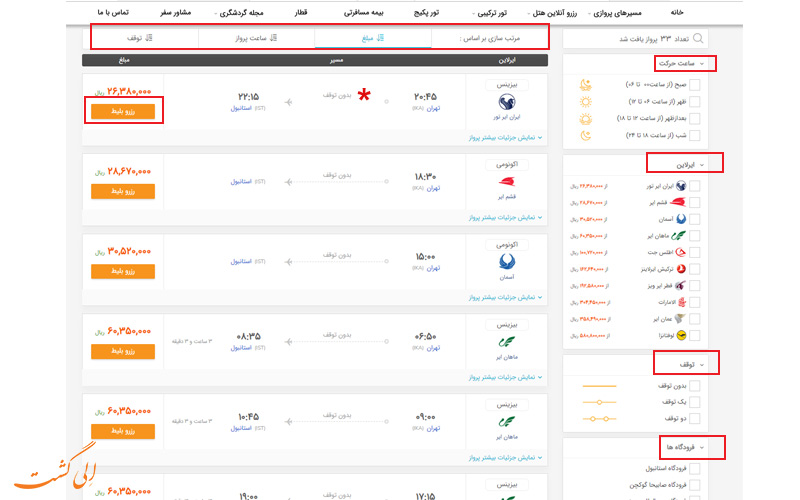The image size is (800, 500).
Task: Check the صبح (00 to 06) departure time box
Action: point(694,85)
